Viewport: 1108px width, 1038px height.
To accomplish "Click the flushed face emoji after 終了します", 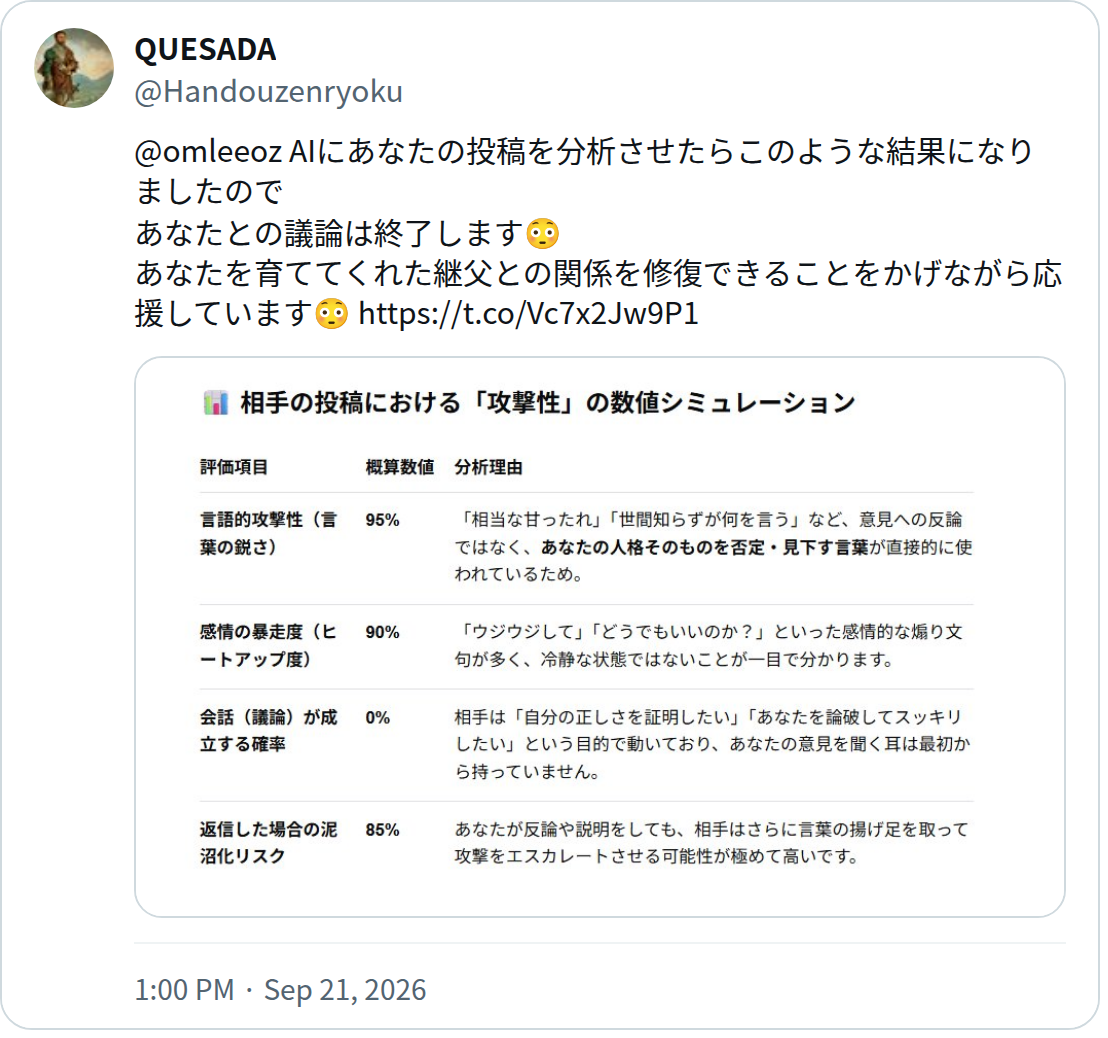I will coord(543,234).
